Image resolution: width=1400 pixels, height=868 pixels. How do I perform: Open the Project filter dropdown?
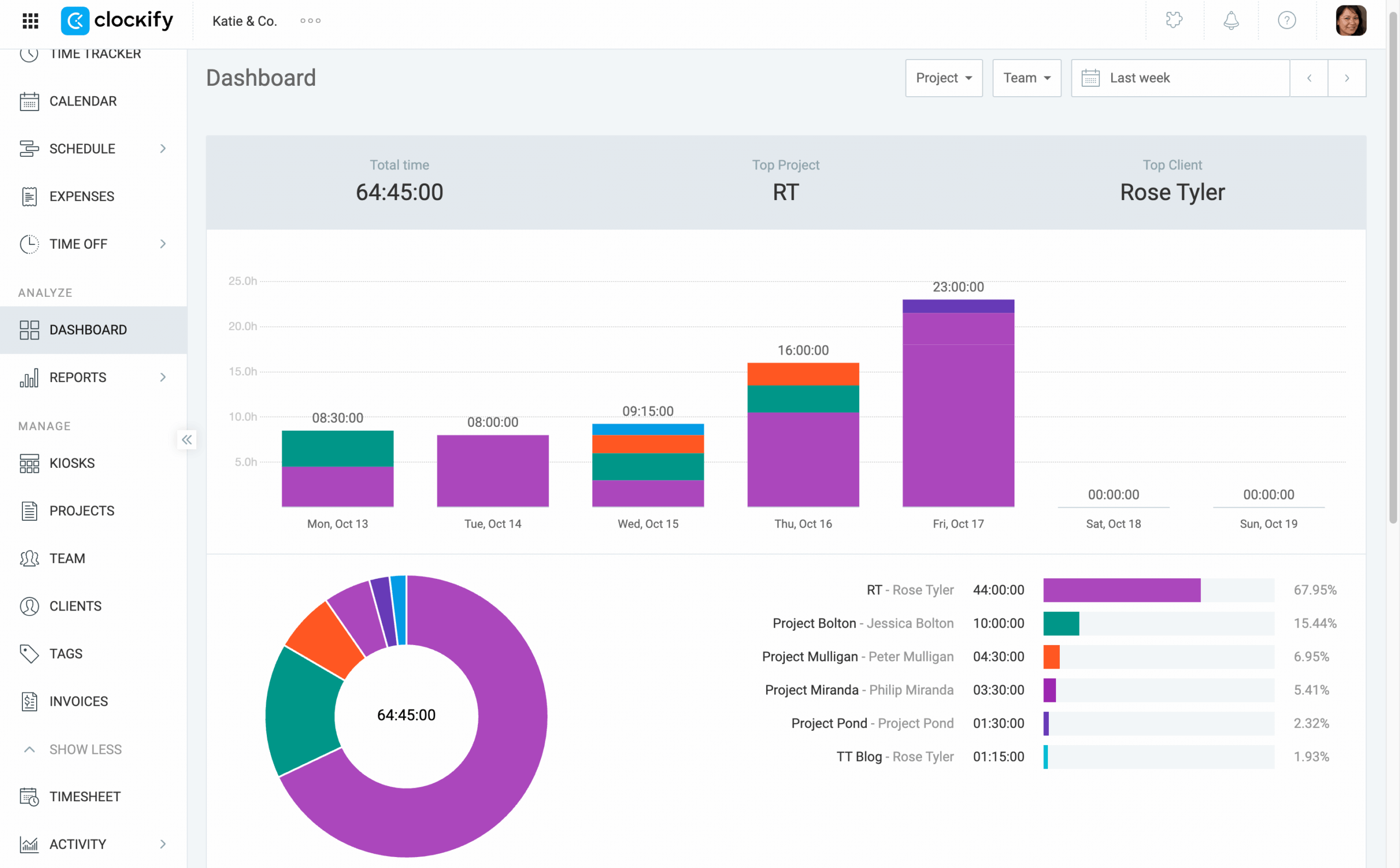point(943,78)
